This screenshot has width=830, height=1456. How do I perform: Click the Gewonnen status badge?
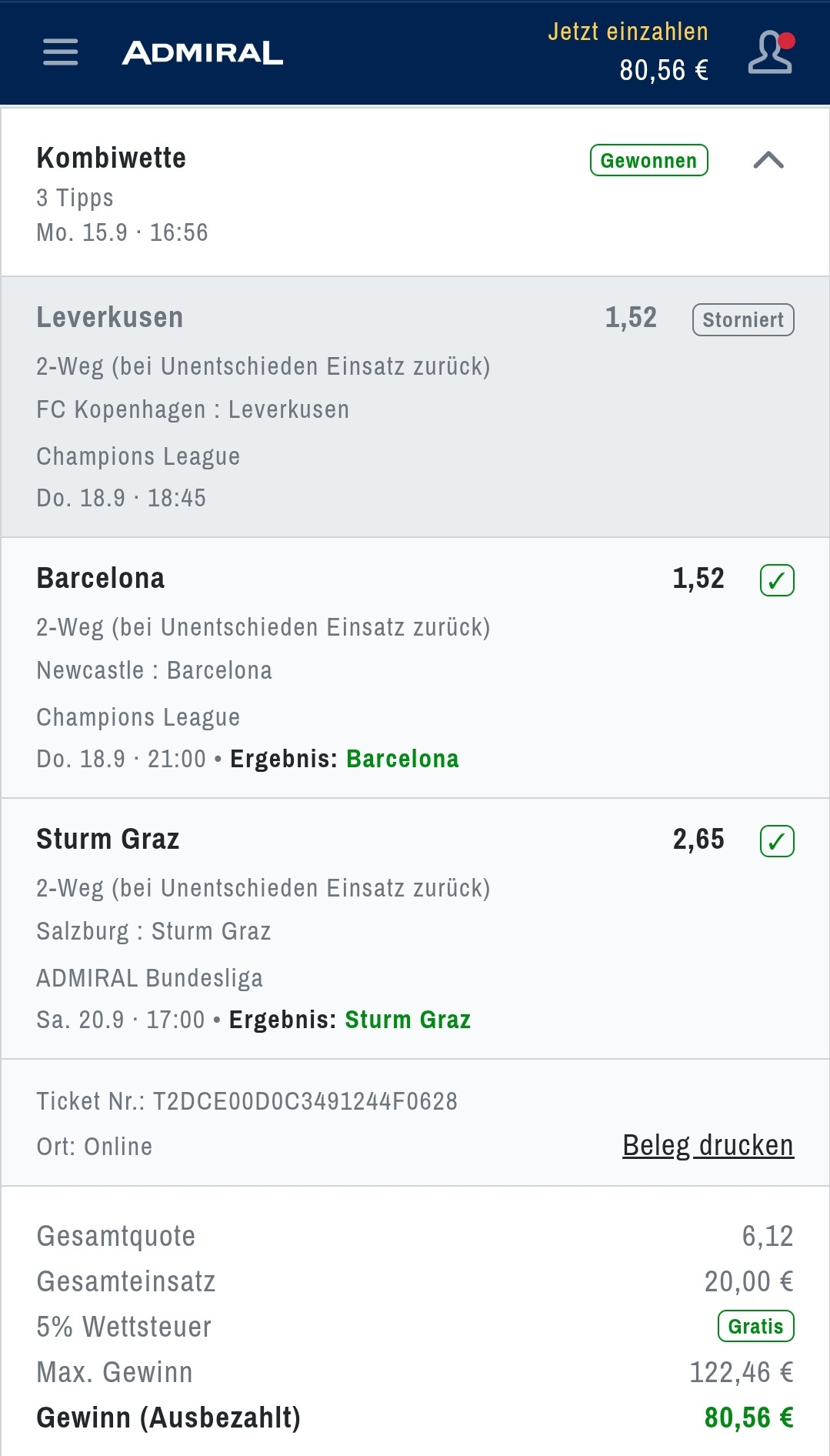pos(648,160)
